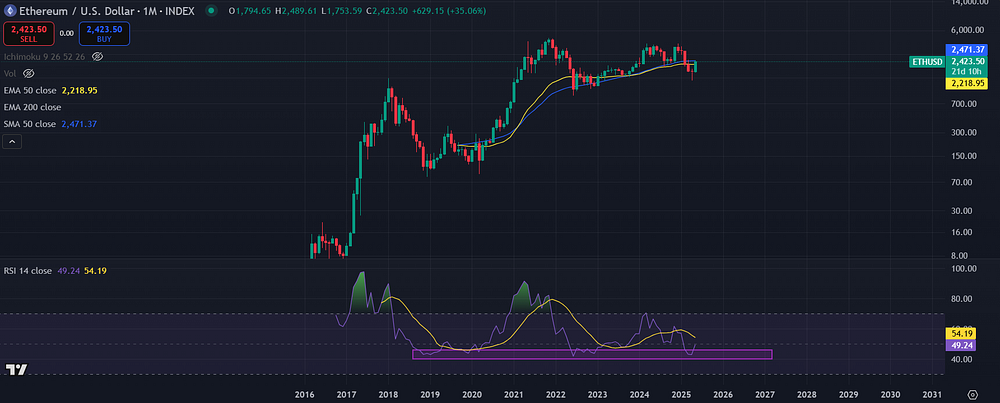Screen dimensions: 1000x403
Task: Click the 2016 label on time axis
Action: (304, 395)
